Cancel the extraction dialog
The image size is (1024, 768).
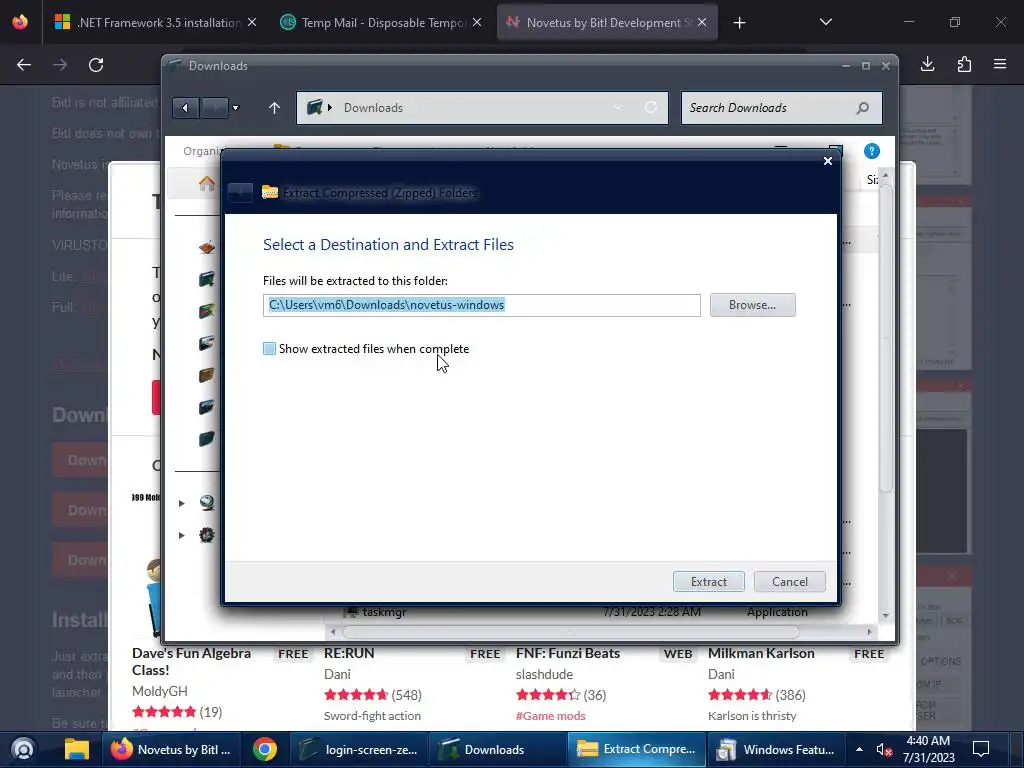pyautogui.click(x=790, y=581)
